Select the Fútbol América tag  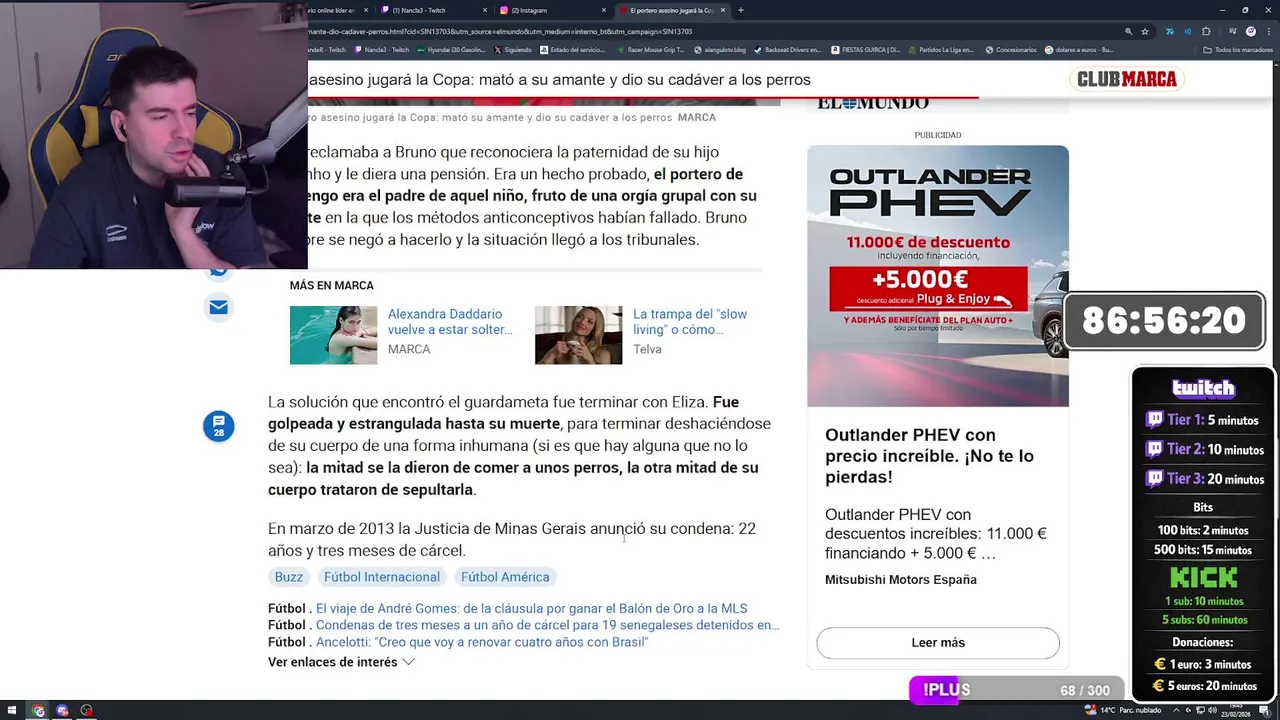click(505, 577)
